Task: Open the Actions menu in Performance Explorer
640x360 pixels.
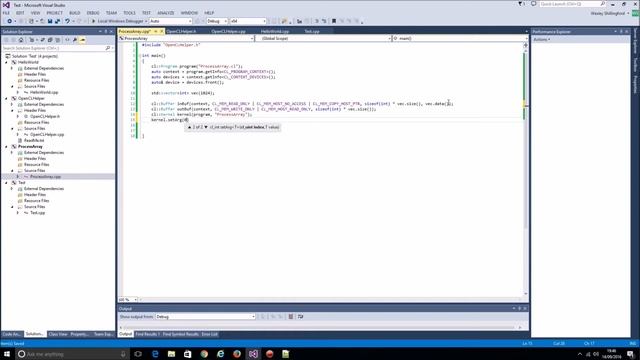Action: pyautogui.click(x=542, y=40)
